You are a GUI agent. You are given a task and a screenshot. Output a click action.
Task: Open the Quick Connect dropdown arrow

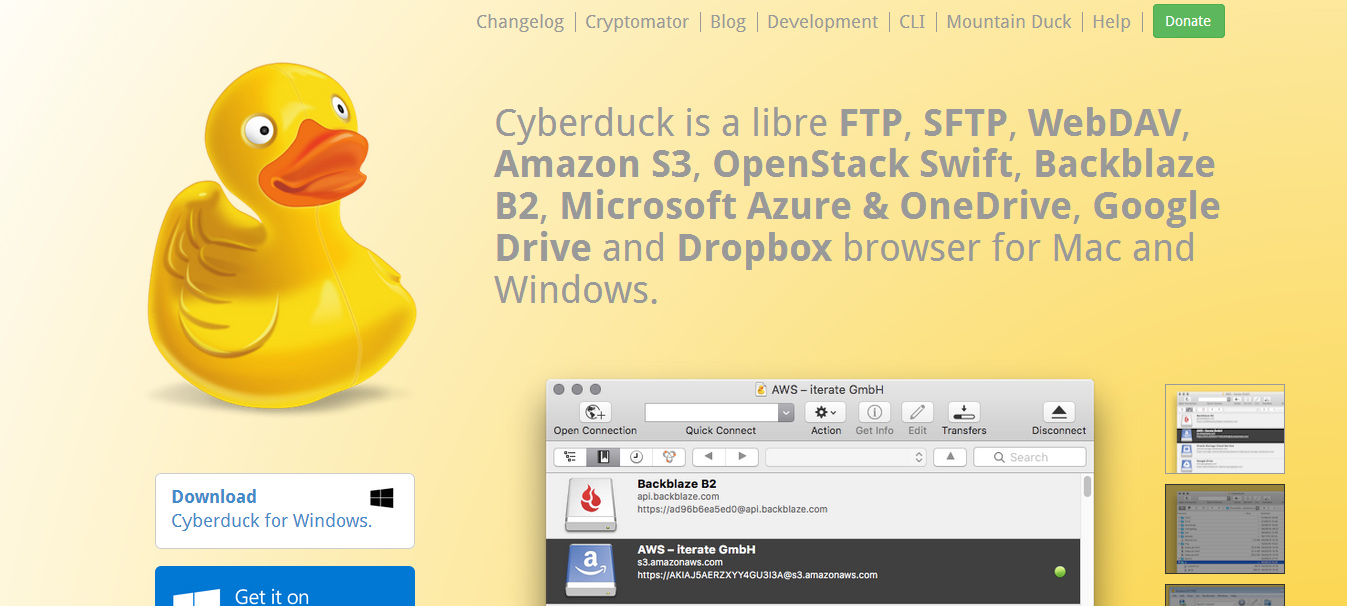786,412
